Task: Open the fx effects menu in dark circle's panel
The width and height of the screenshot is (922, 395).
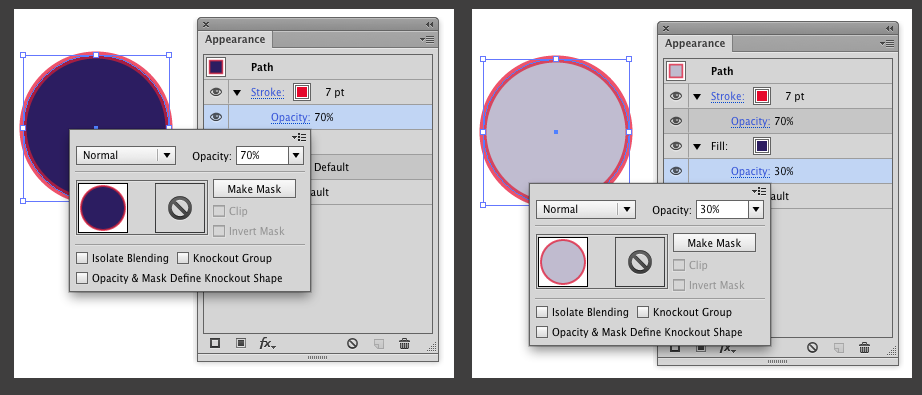Action: (x=268, y=344)
